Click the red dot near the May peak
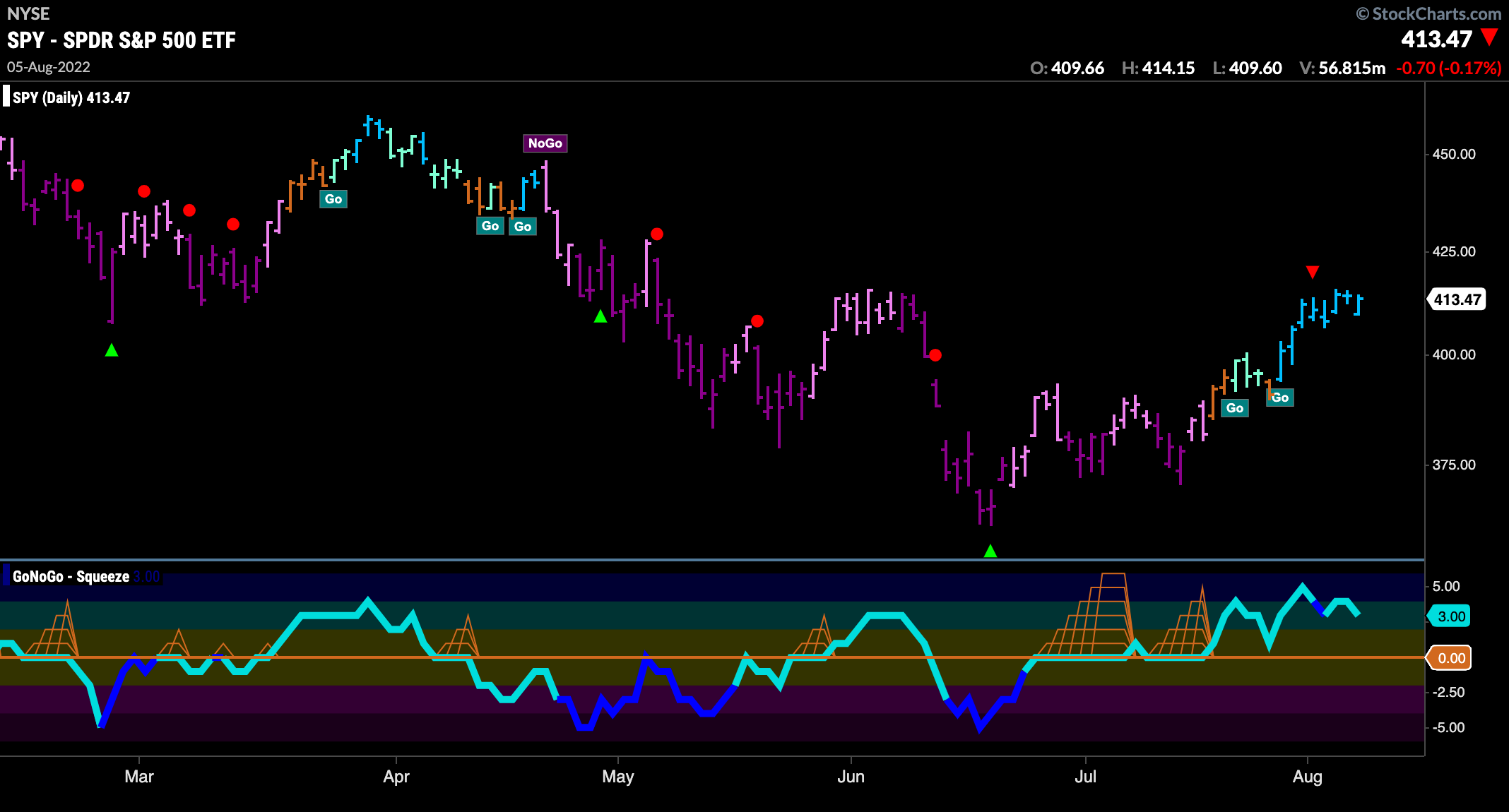 pyautogui.click(x=657, y=234)
